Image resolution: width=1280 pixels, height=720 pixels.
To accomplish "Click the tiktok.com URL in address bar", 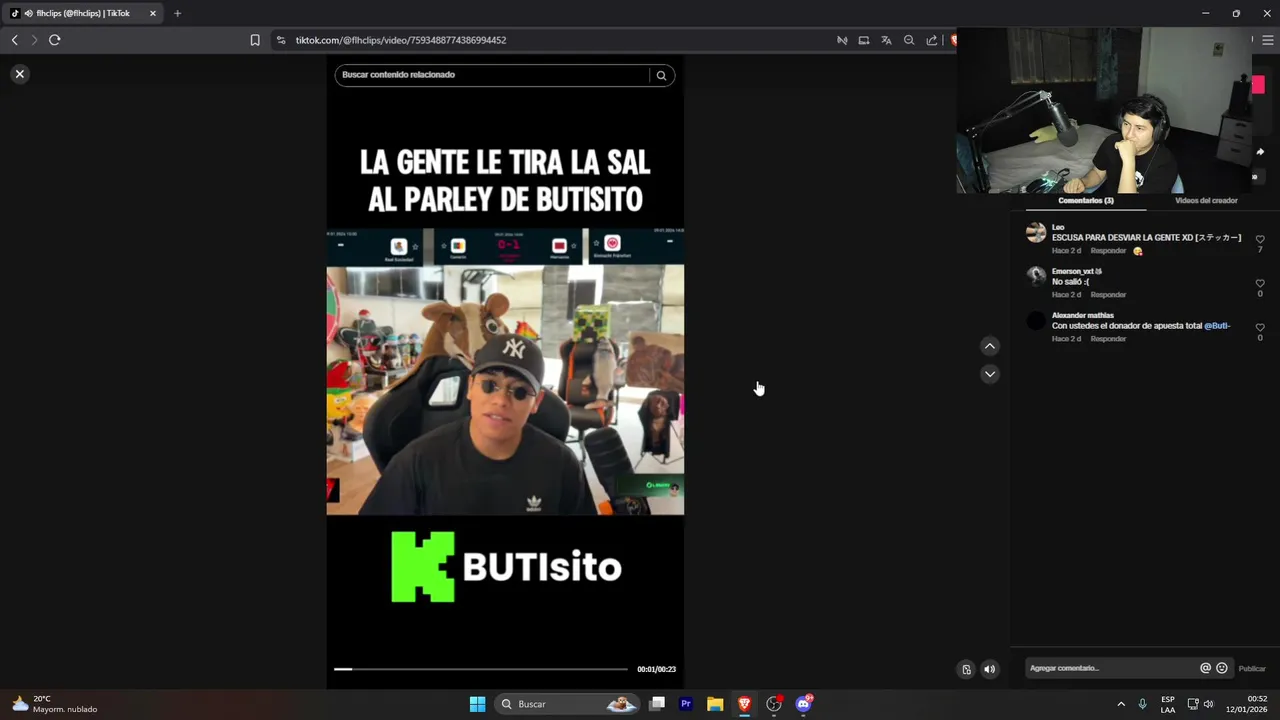I will (401, 40).
